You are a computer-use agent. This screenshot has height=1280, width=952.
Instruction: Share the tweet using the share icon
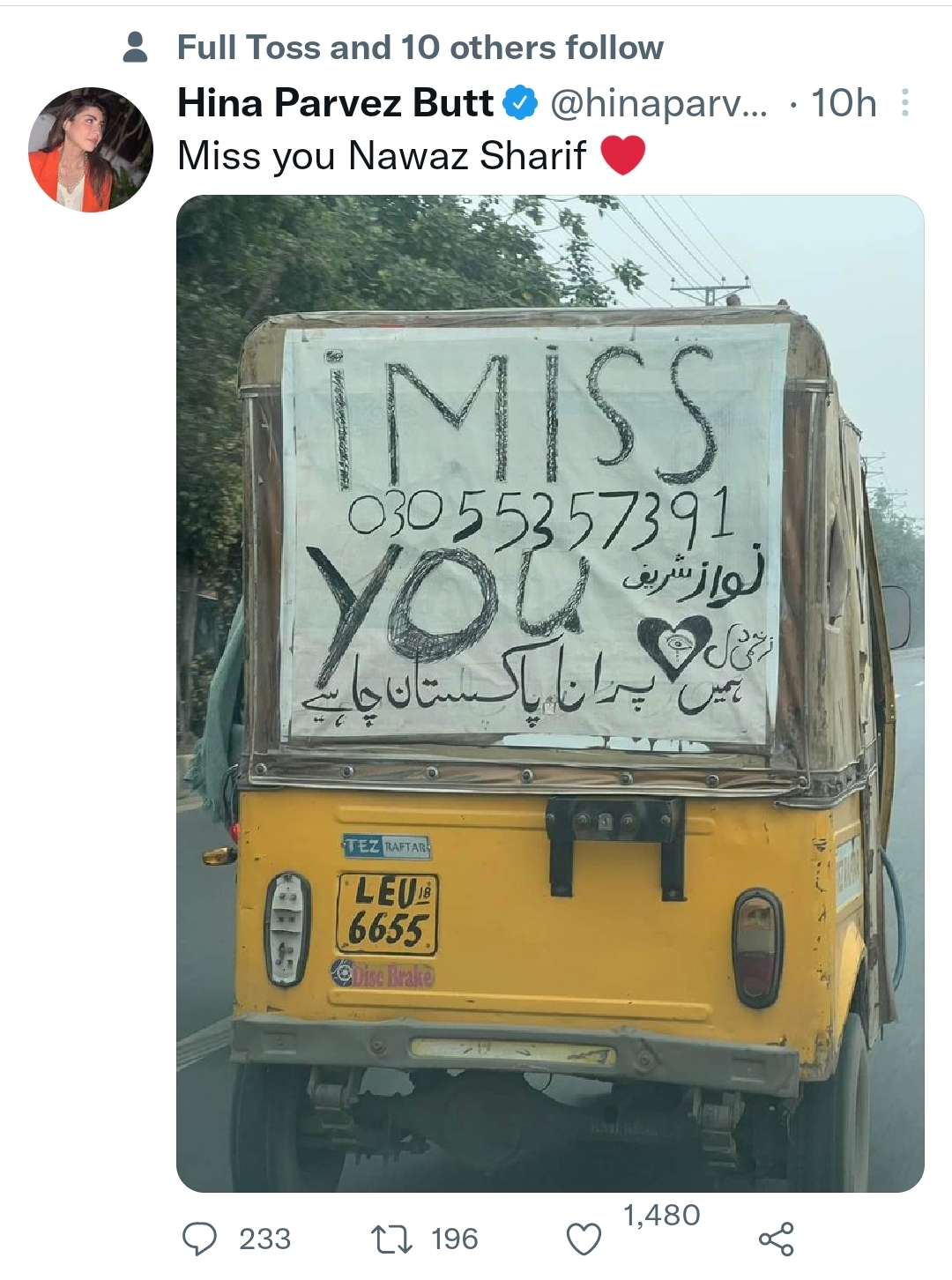(x=776, y=1239)
